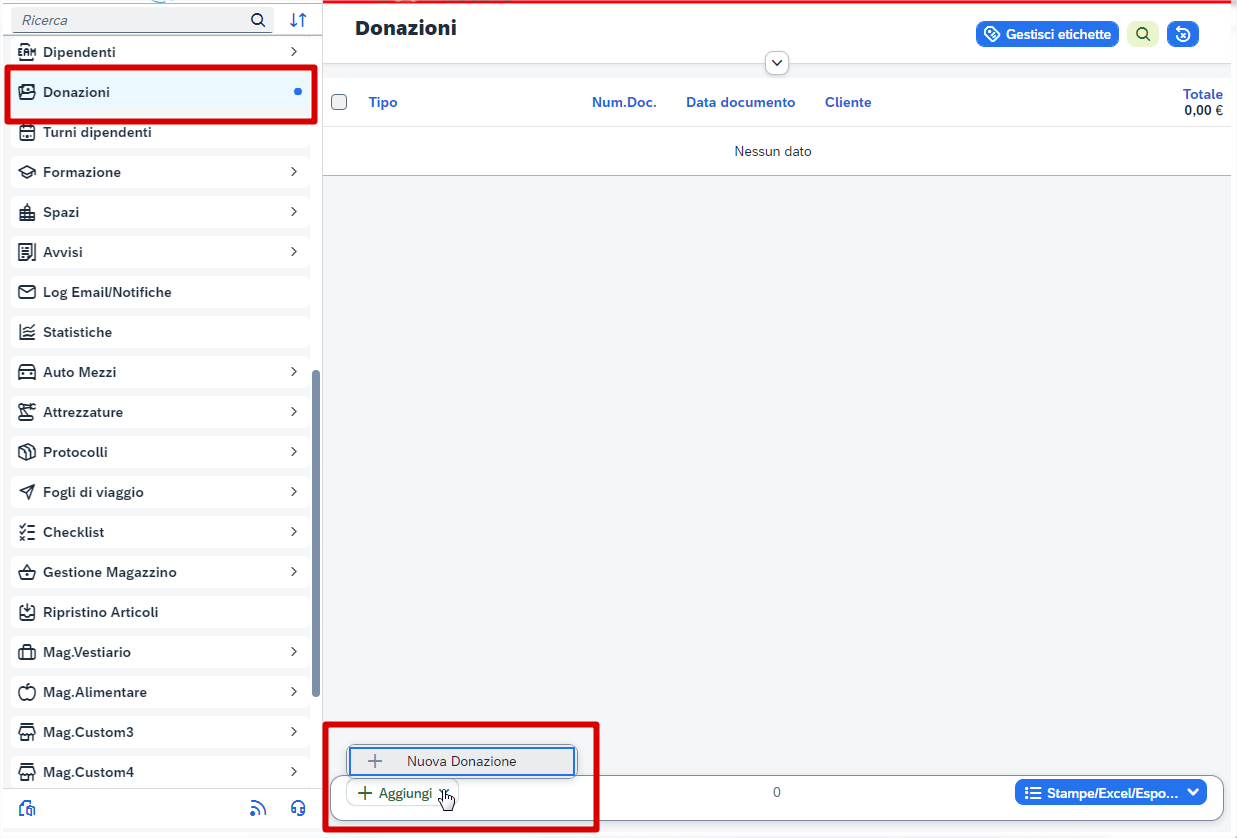1237x838 pixels.
Task: Toggle the select-all checkbox in table header
Action: pos(339,102)
